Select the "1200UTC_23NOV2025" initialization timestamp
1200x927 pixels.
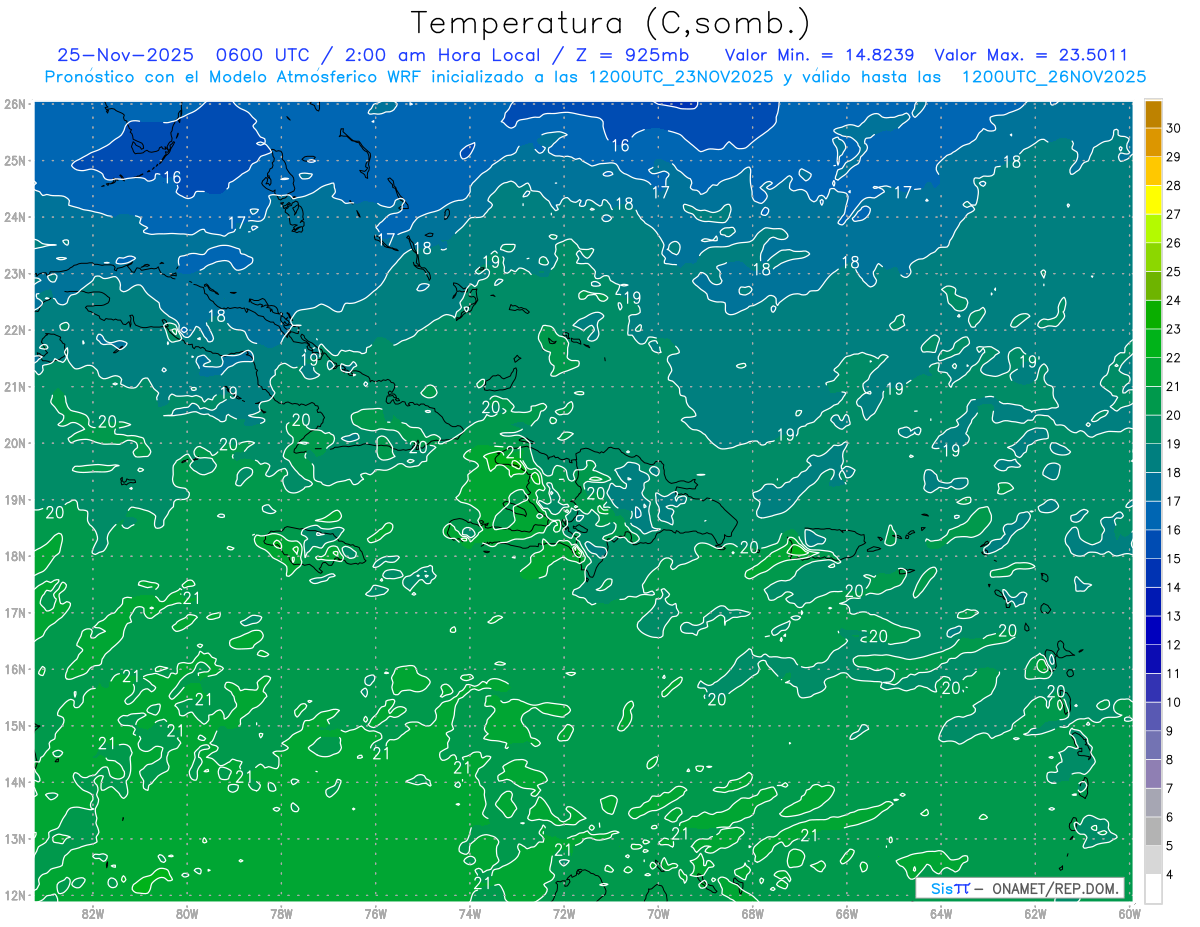point(680,77)
